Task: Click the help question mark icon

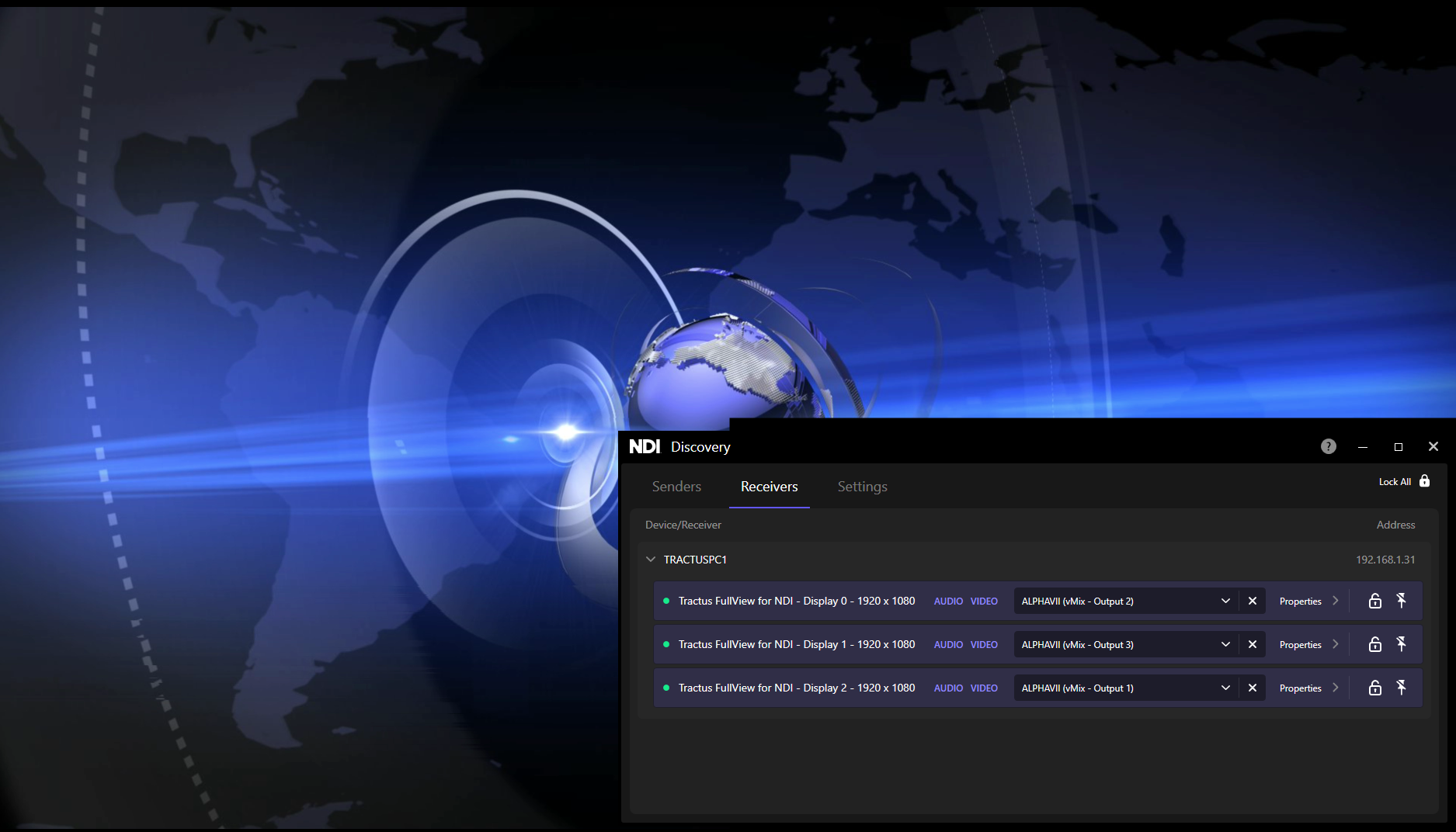Action: click(1328, 446)
